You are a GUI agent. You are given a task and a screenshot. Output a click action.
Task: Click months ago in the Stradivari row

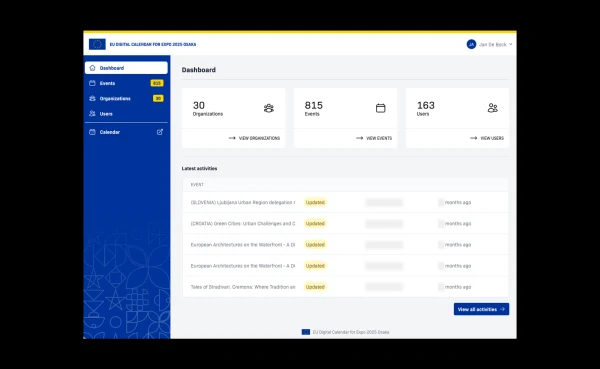(458, 287)
